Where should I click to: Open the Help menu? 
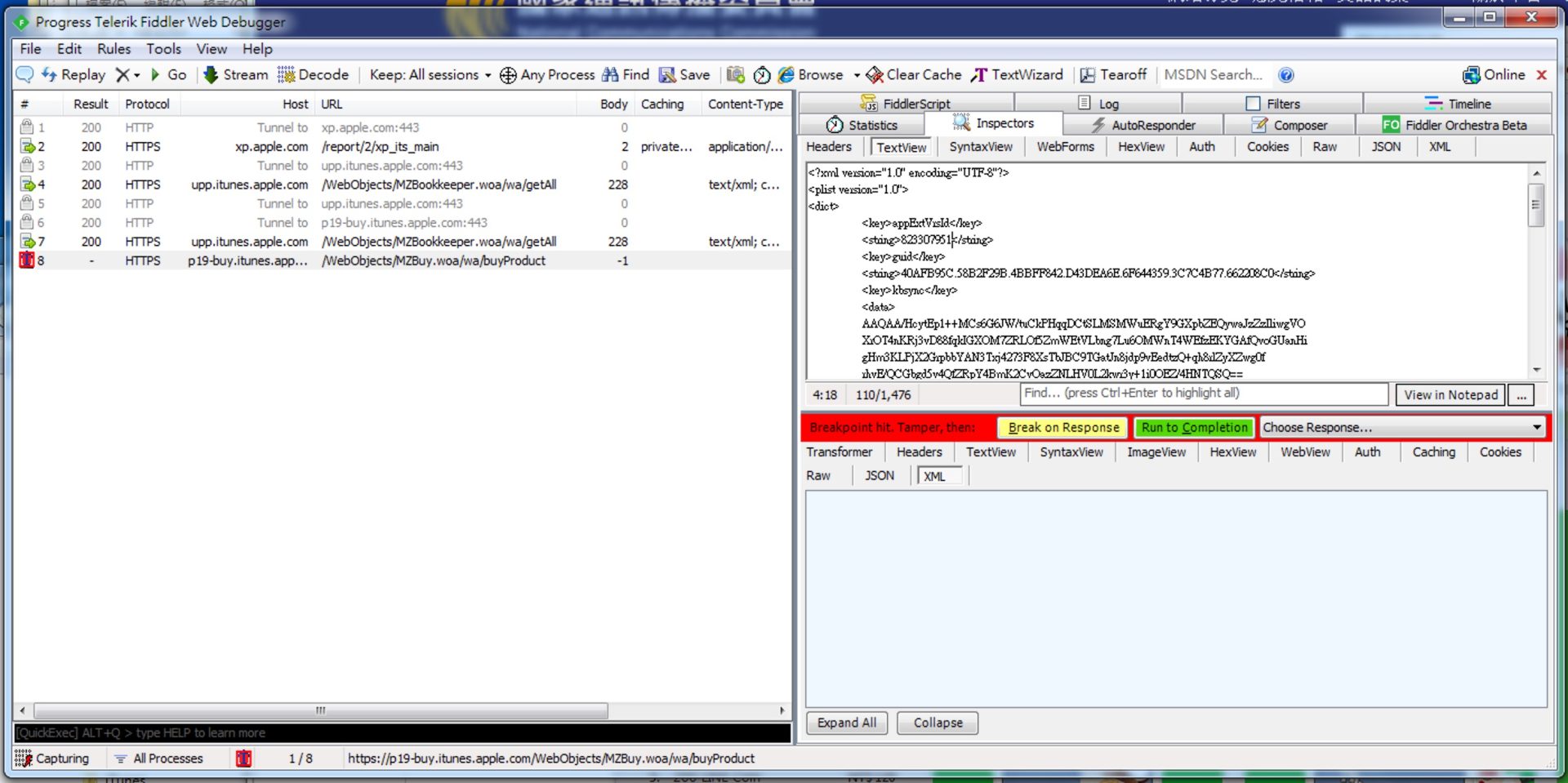pos(257,49)
